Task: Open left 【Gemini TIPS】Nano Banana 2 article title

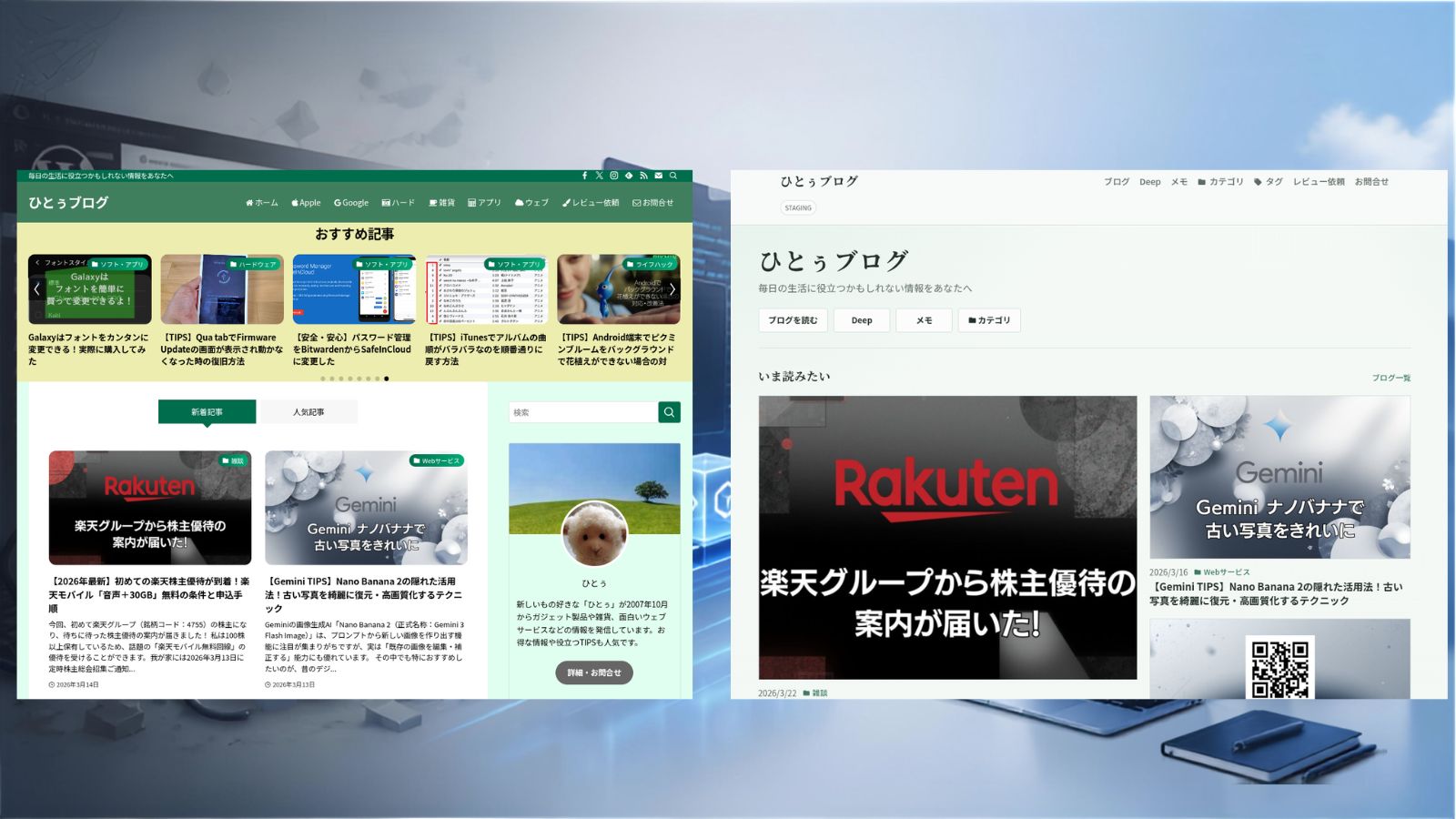Action: click(x=364, y=594)
